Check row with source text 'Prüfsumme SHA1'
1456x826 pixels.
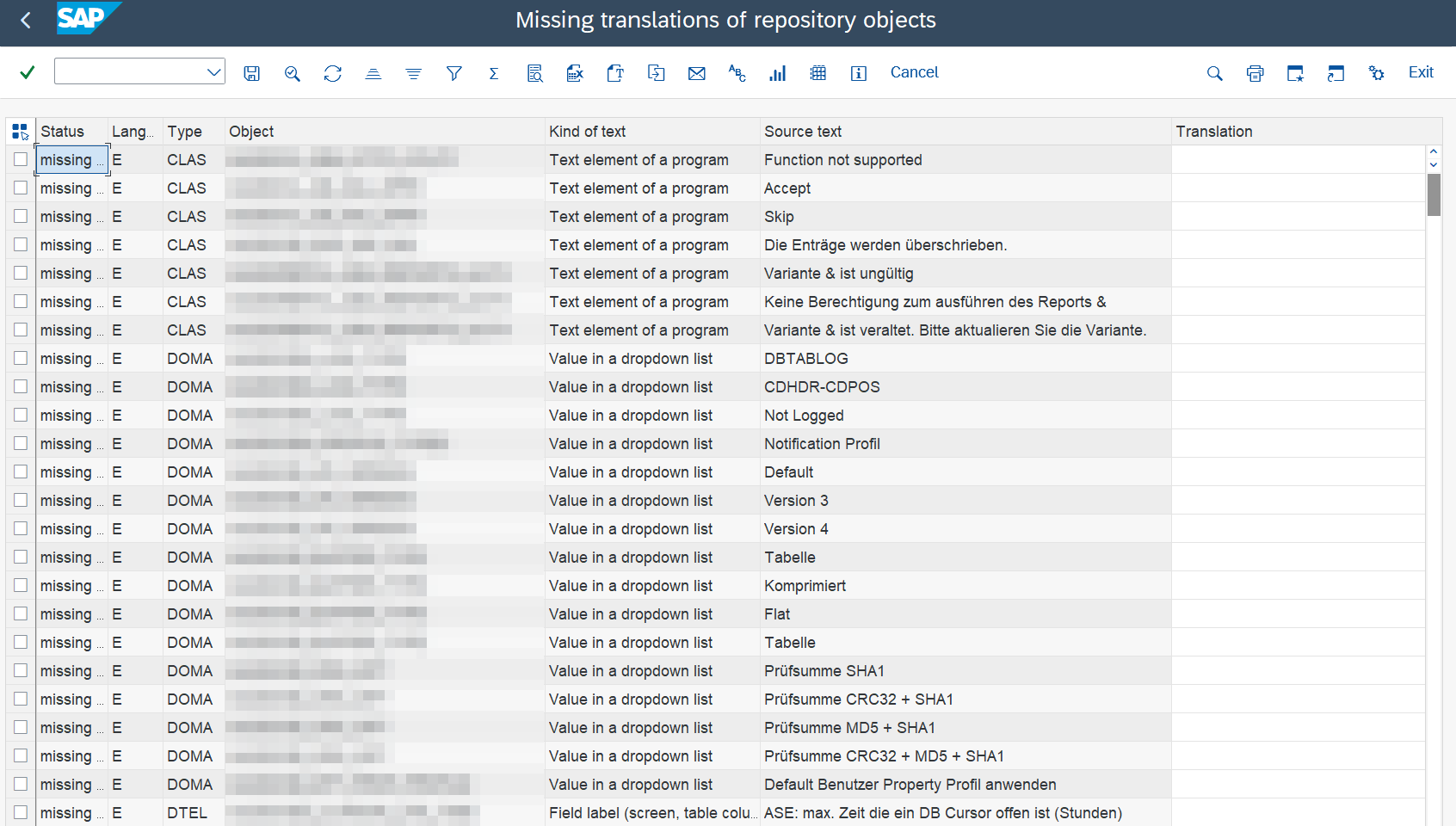click(21, 670)
